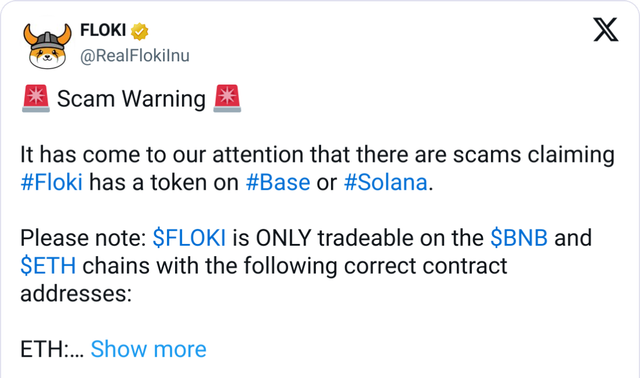Viewport: 640px width, 378px height.
Task: Open the X logo link
Action: [x=606, y=29]
